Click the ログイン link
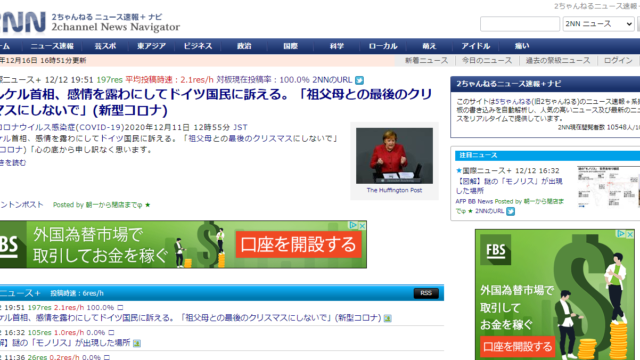640x360 pixels. tap(618, 60)
